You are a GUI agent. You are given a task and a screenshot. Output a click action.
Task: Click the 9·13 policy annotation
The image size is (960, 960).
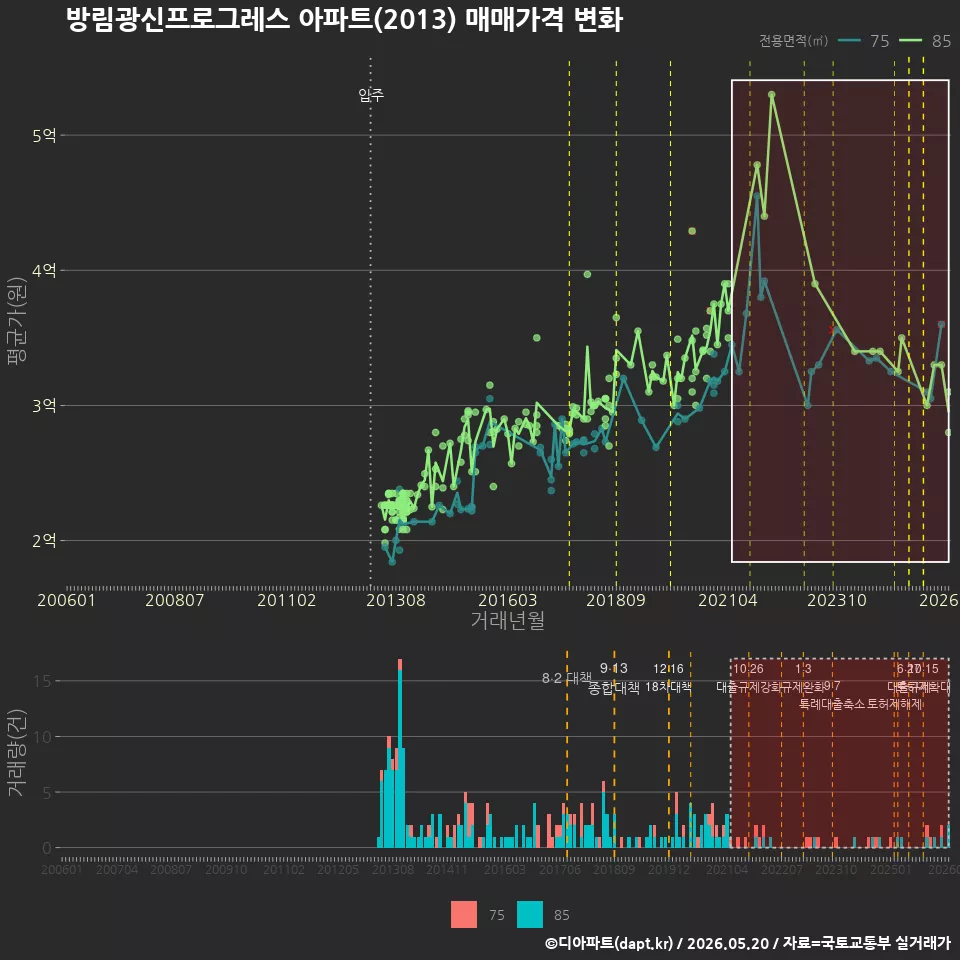tap(613, 668)
